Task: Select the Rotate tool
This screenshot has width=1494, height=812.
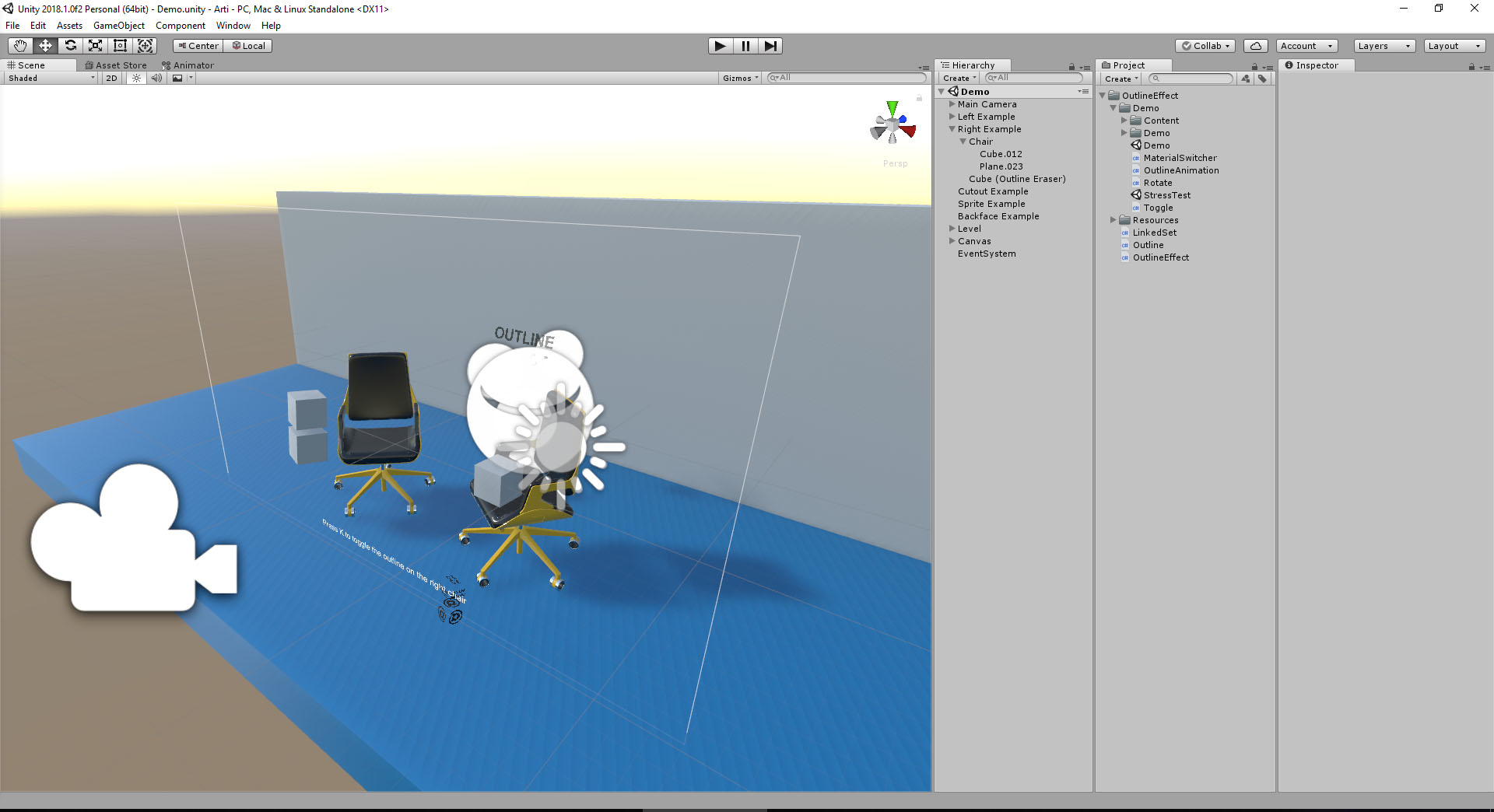Action: coord(70,46)
